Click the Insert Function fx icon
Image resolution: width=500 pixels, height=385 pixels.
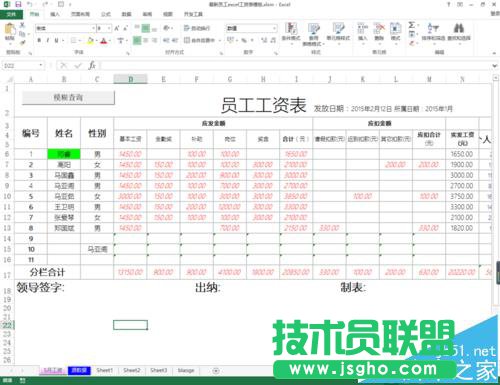92,66
